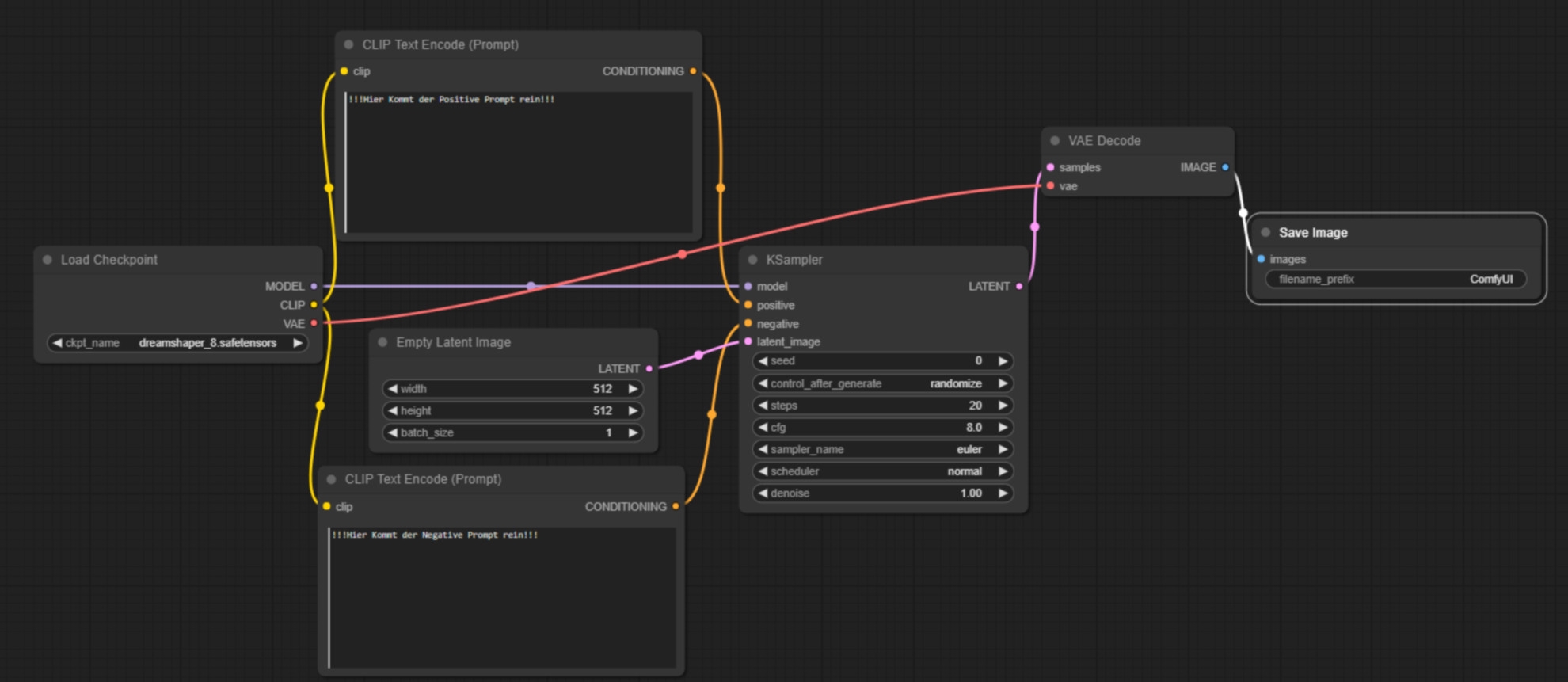
Task: Click the Empty Latent Image LATENT output port
Action: click(x=649, y=368)
